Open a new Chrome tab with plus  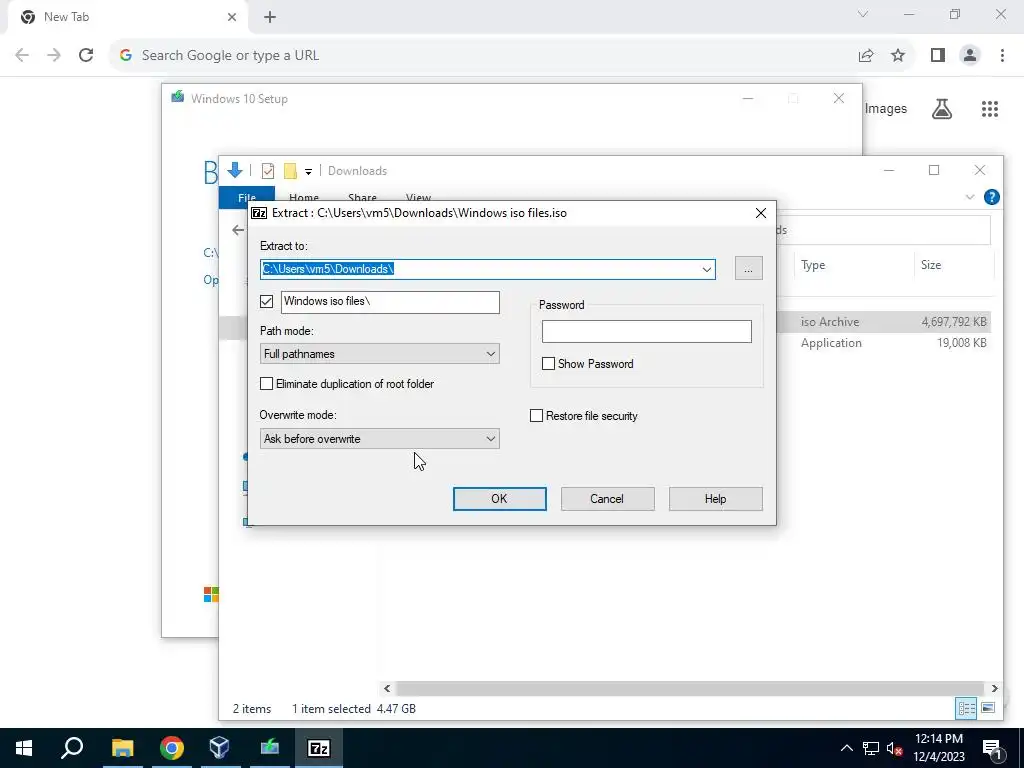tap(270, 18)
